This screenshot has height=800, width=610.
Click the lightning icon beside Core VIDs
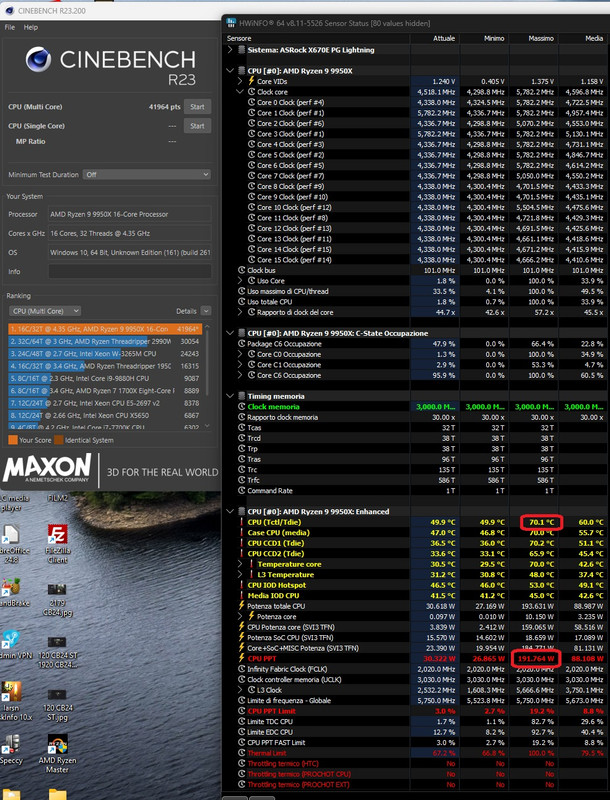click(x=251, y=81)
